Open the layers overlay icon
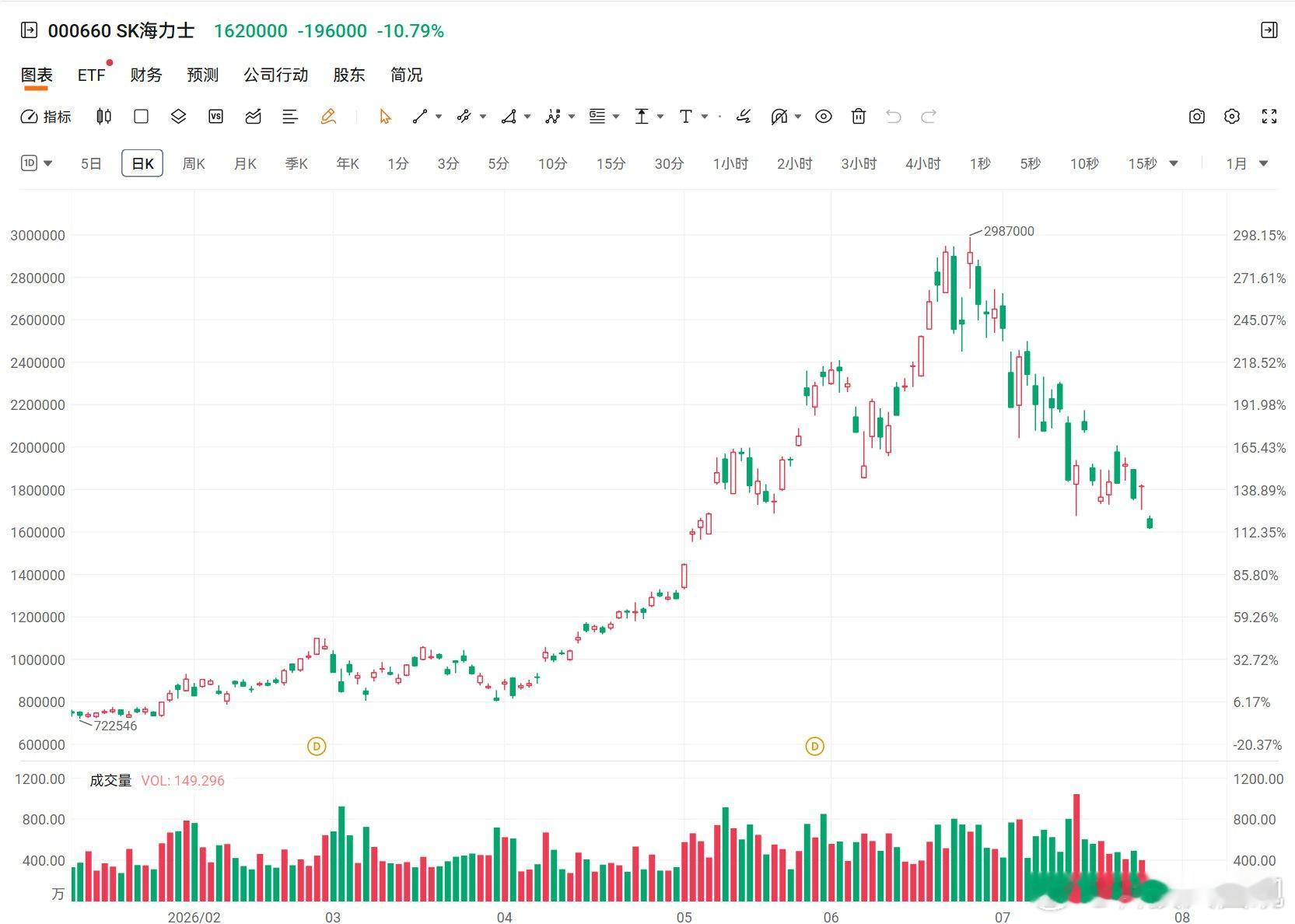 [x=178, y=117]
